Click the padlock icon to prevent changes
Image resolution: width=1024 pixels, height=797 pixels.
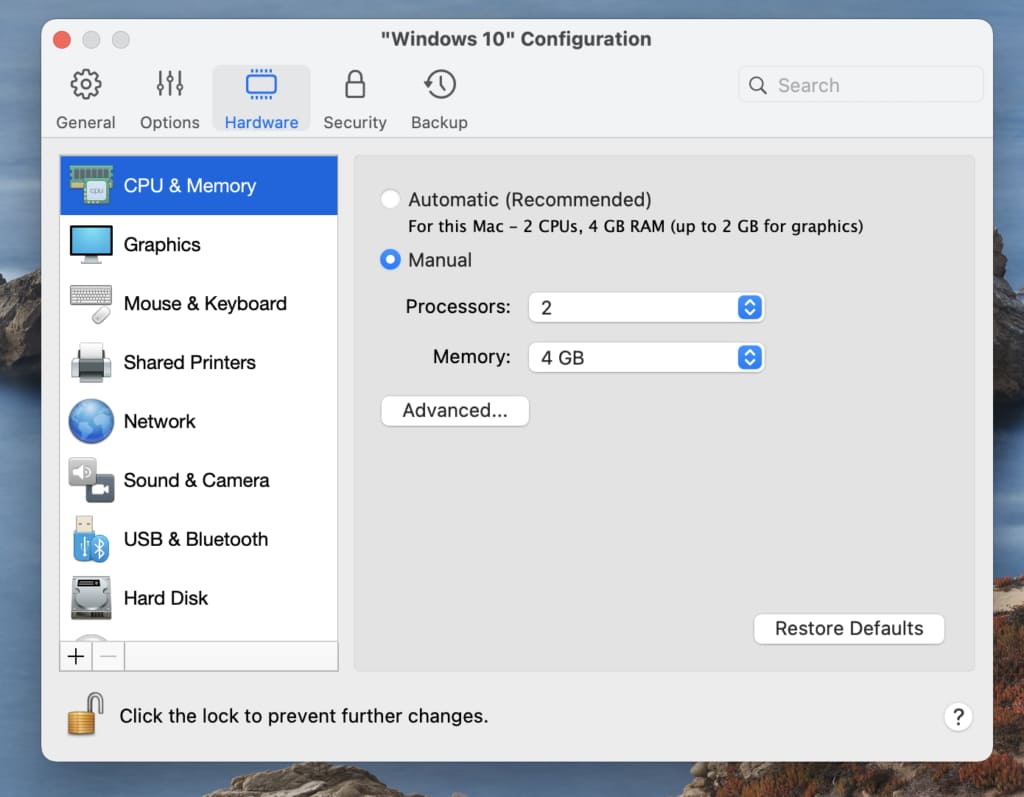point(85,715)
